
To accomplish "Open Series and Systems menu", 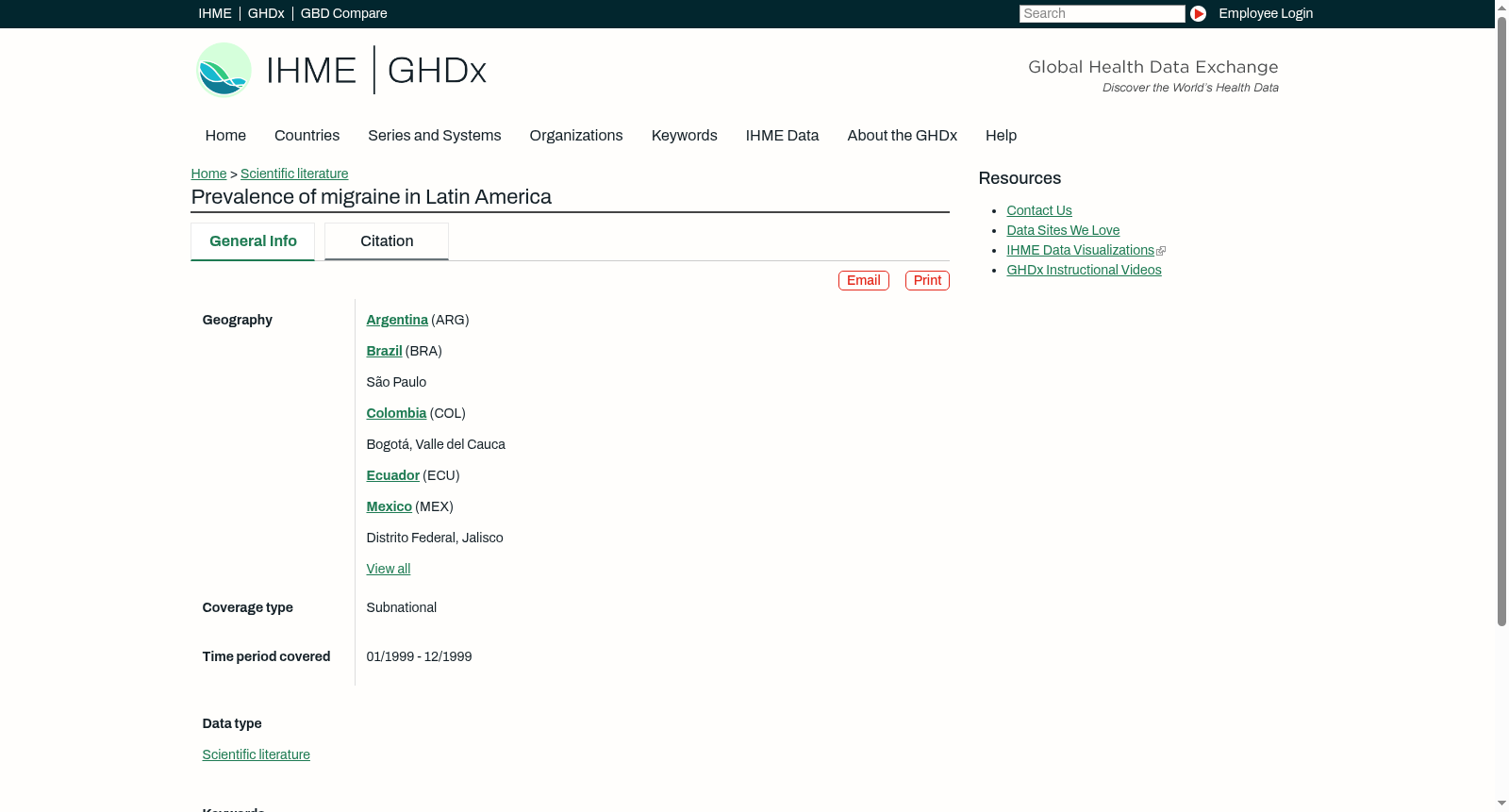I will 435,136.
